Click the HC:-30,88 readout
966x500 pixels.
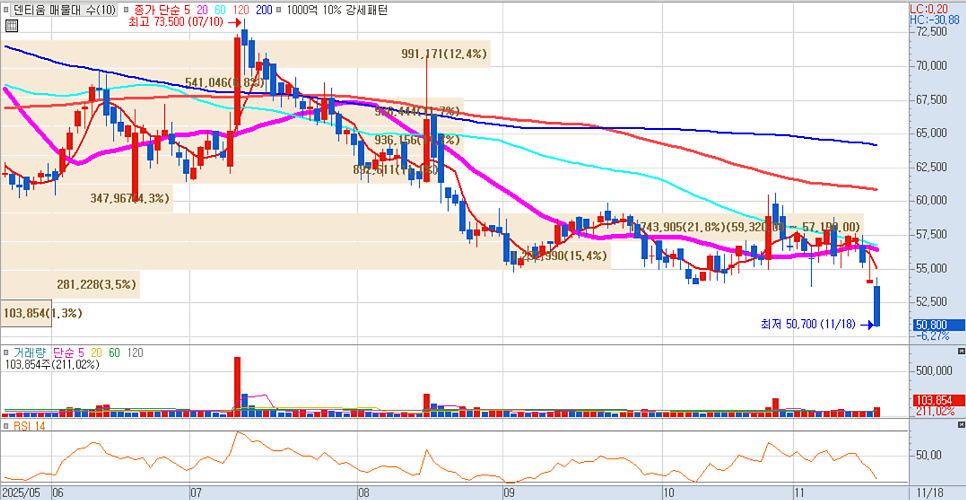[934, 19]
